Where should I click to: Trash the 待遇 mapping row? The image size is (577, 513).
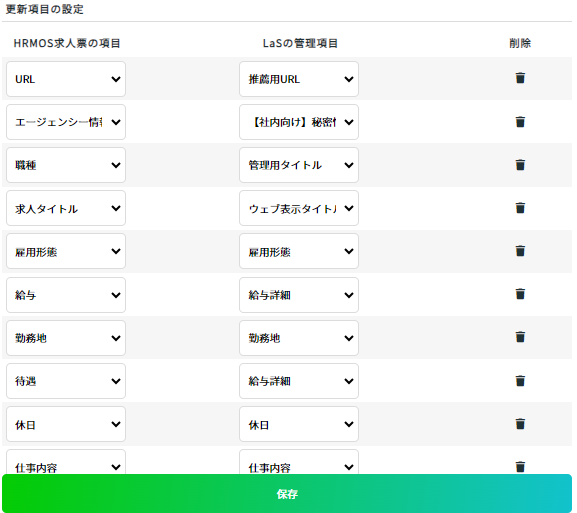point(520,381)
